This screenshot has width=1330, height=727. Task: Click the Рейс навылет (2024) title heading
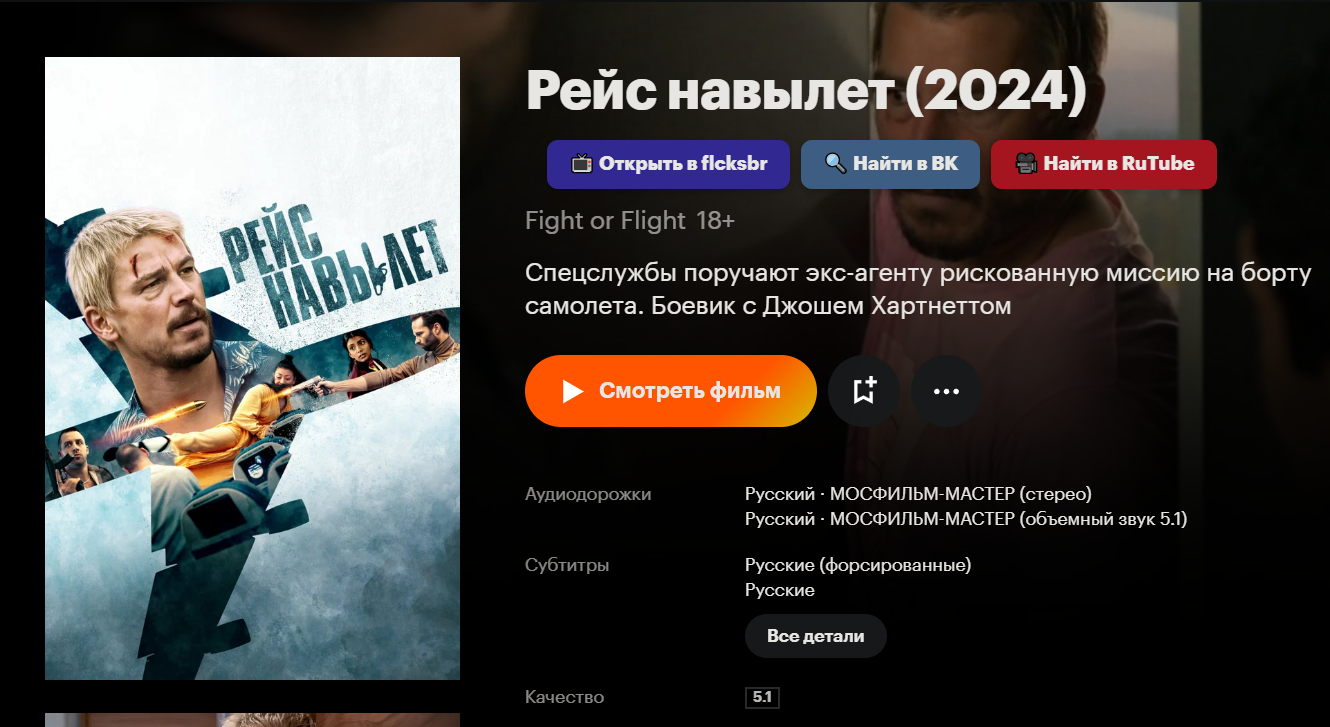[x=806, y=92]
